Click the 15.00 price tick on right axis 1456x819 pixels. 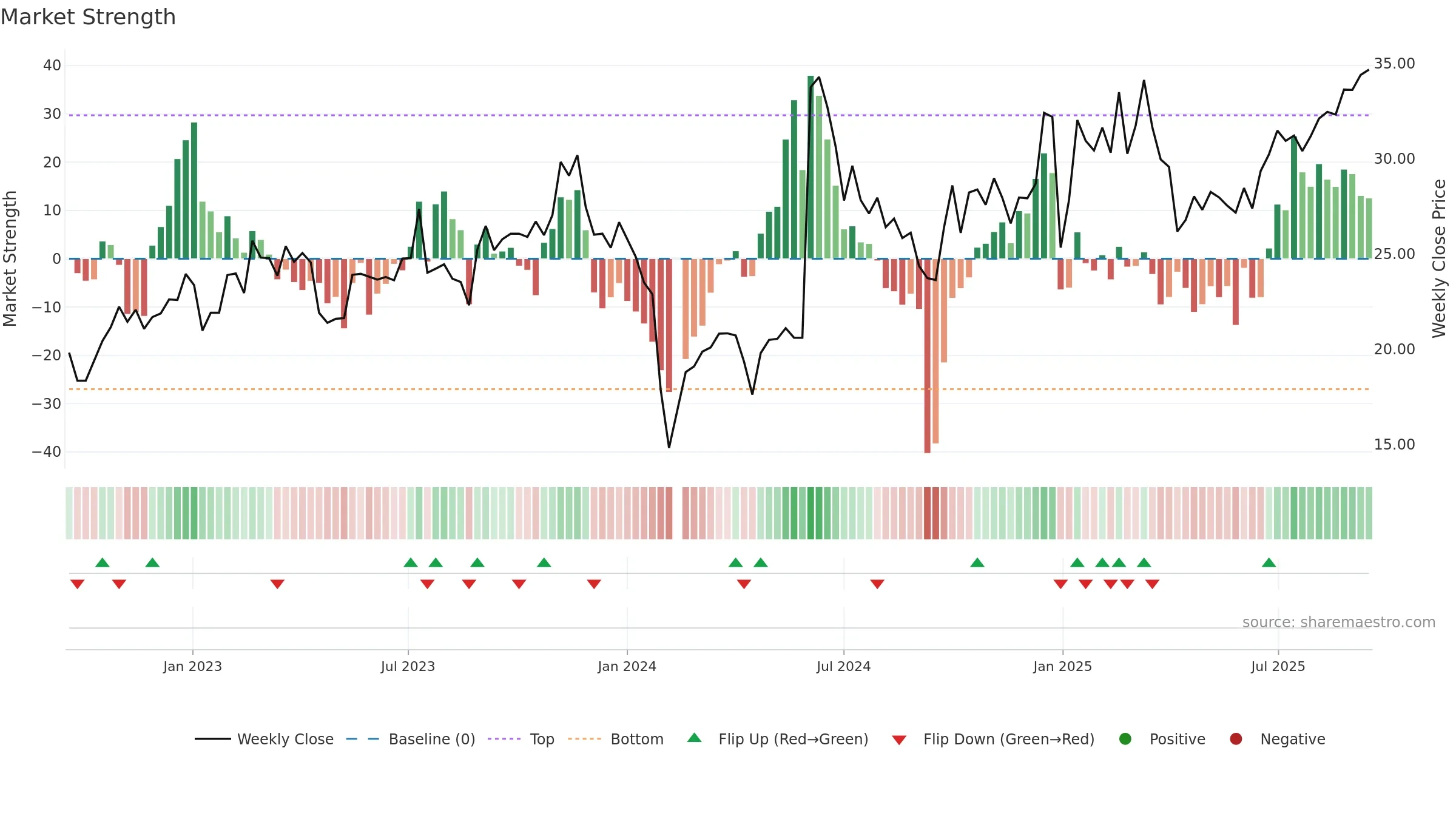[1394, 444]
